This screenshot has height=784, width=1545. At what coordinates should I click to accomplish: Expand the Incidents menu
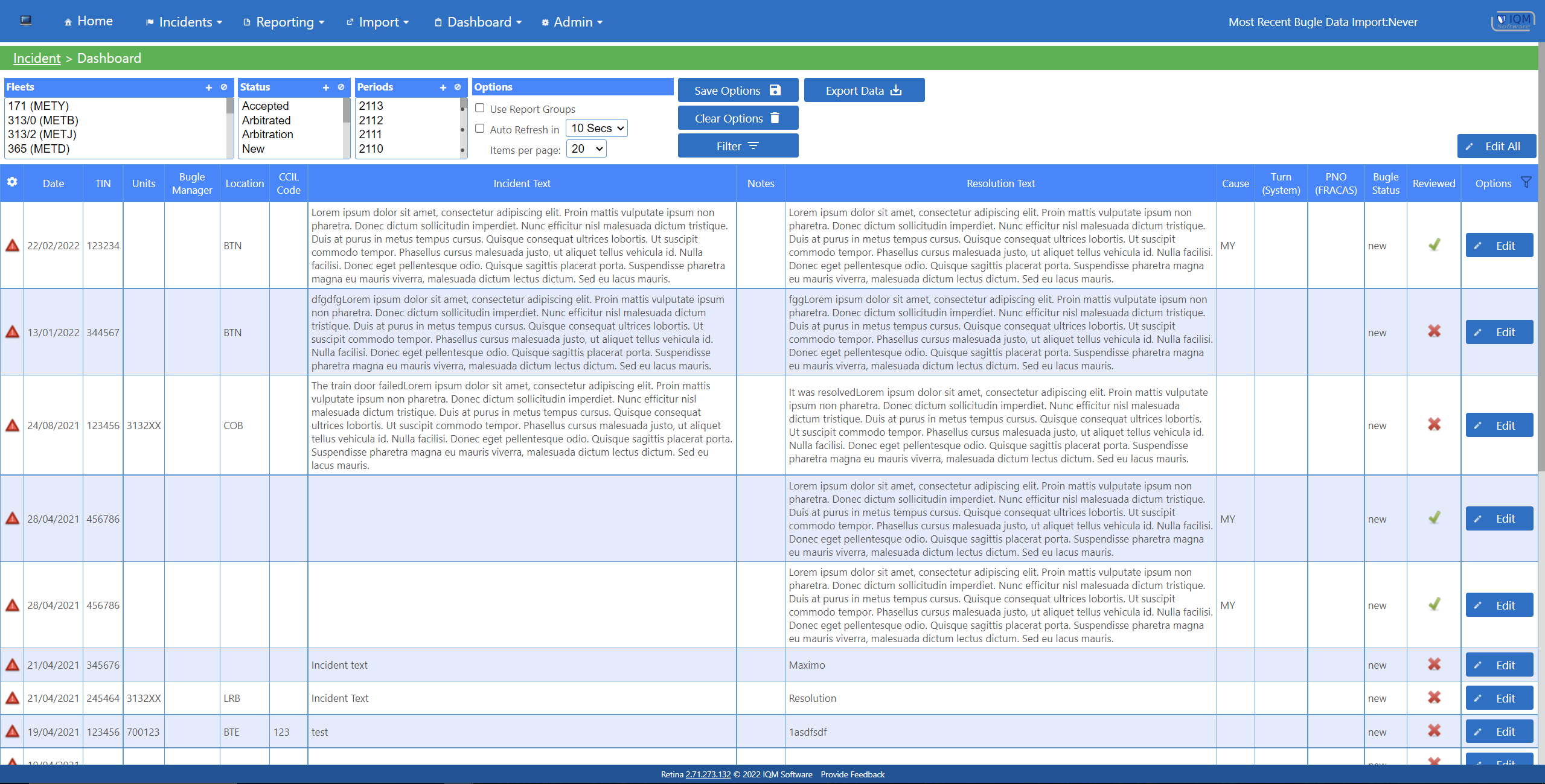pyautogui.click(x=184, y=22)
